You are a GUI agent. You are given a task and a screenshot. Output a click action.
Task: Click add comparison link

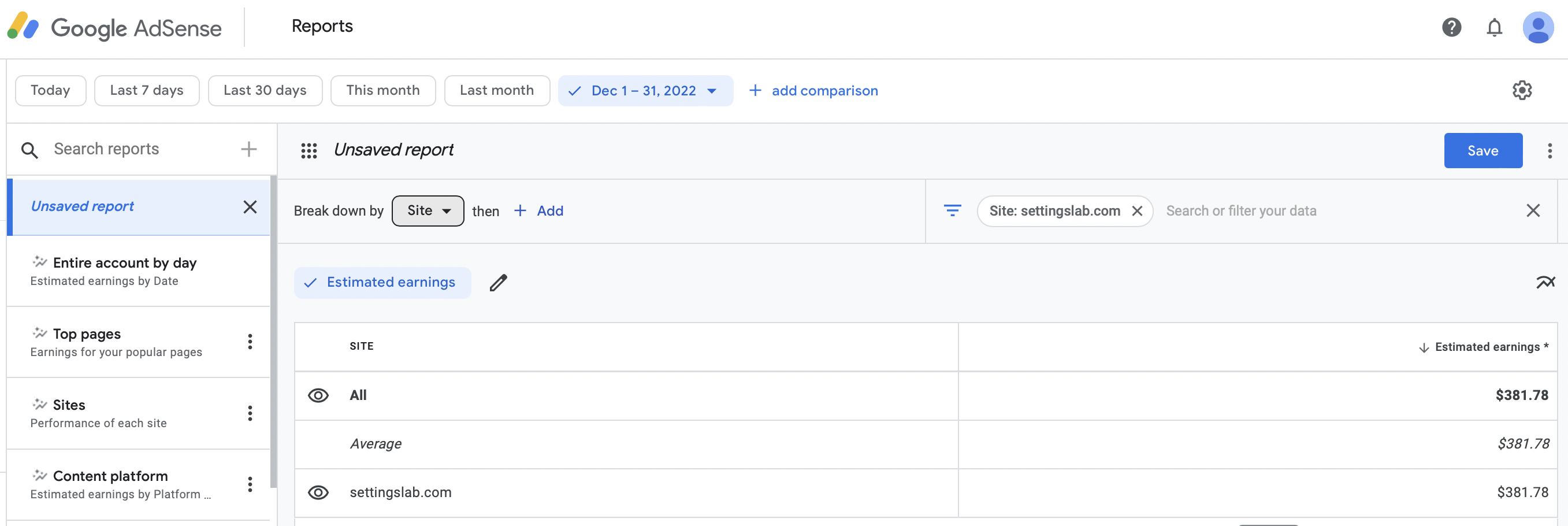[x=824, y=91]
